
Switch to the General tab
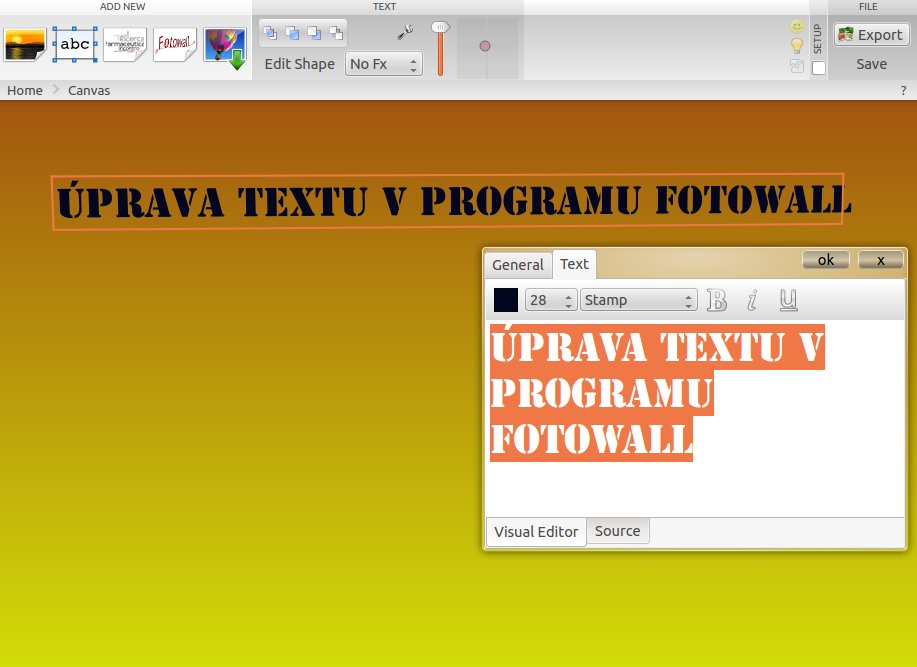pyautogui.click(x=518, y=265)
